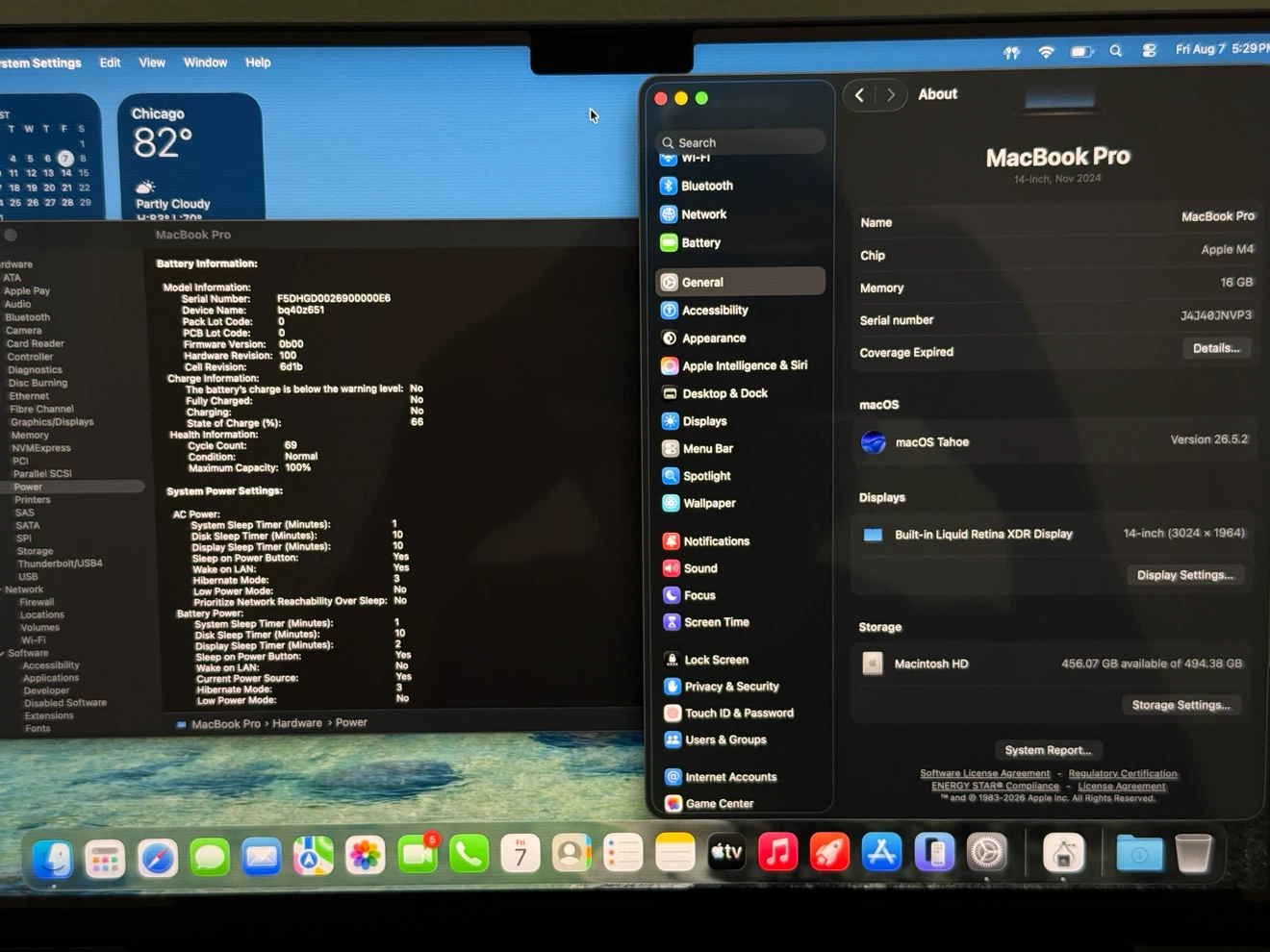Open the Software License Agreement link

coord(984,773)
